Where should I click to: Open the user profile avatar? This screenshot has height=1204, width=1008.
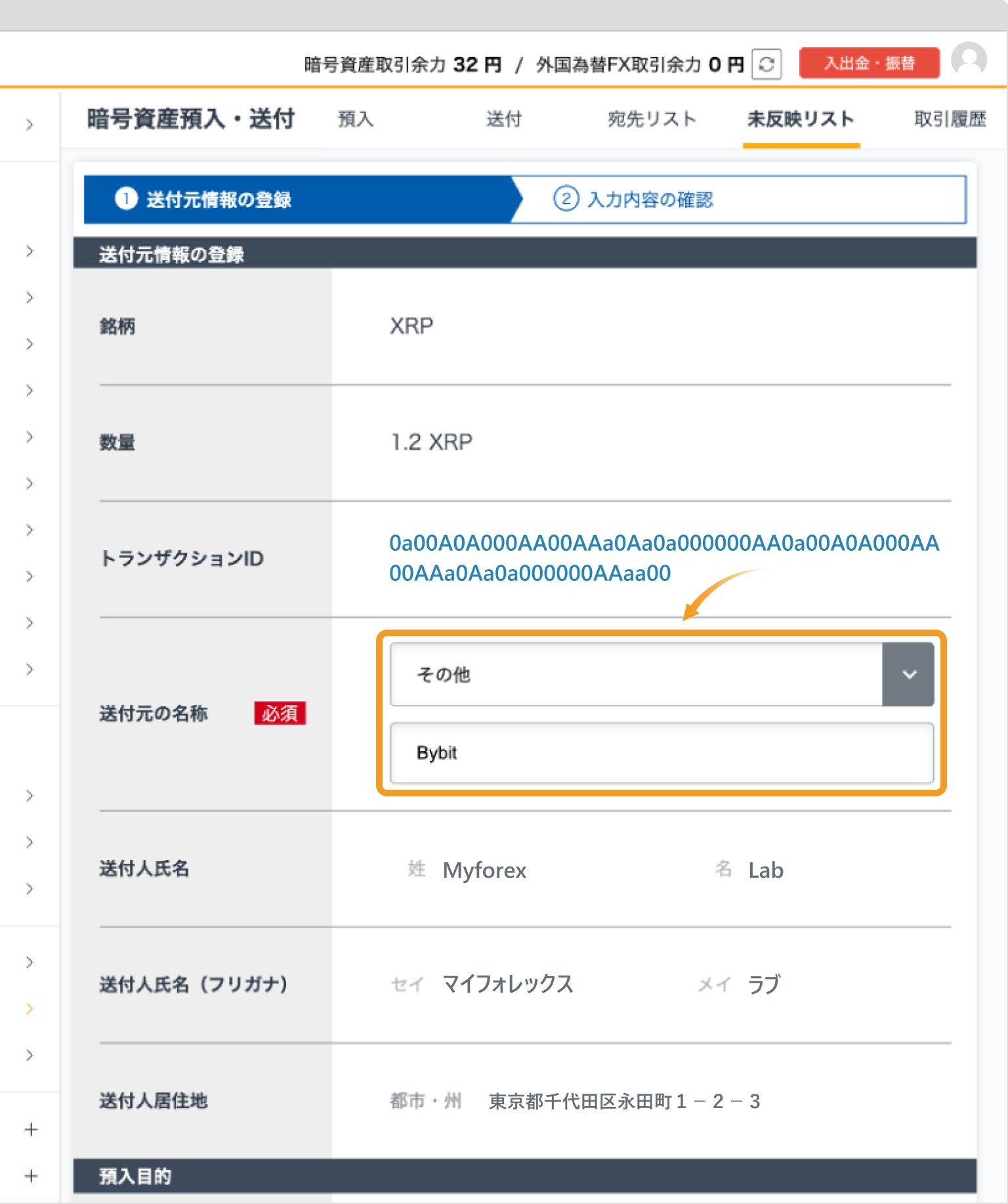click(x=969, y=60)
